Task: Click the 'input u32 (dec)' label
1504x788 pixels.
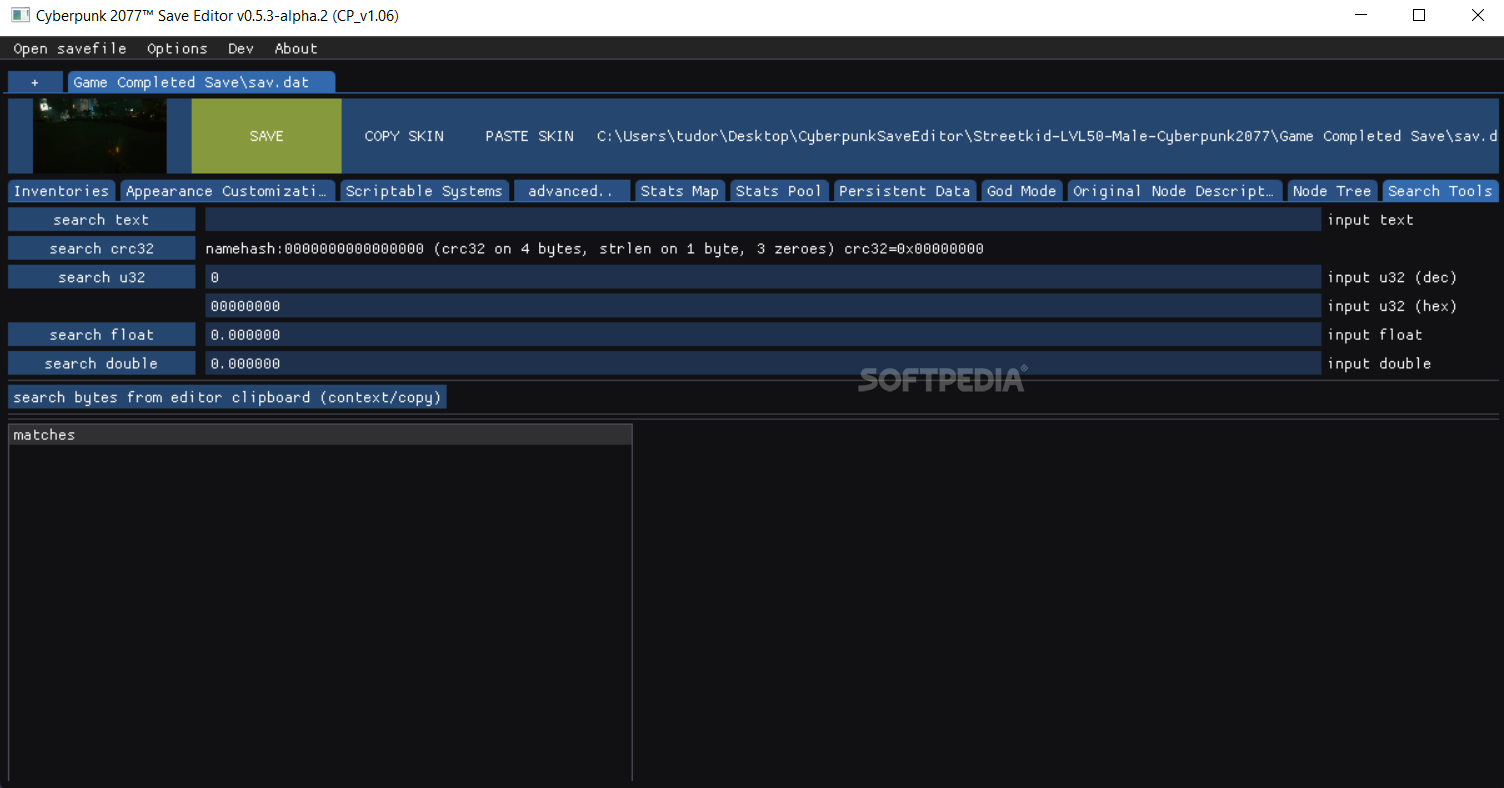Action: pyautogui.click(x=1392, y=277)
